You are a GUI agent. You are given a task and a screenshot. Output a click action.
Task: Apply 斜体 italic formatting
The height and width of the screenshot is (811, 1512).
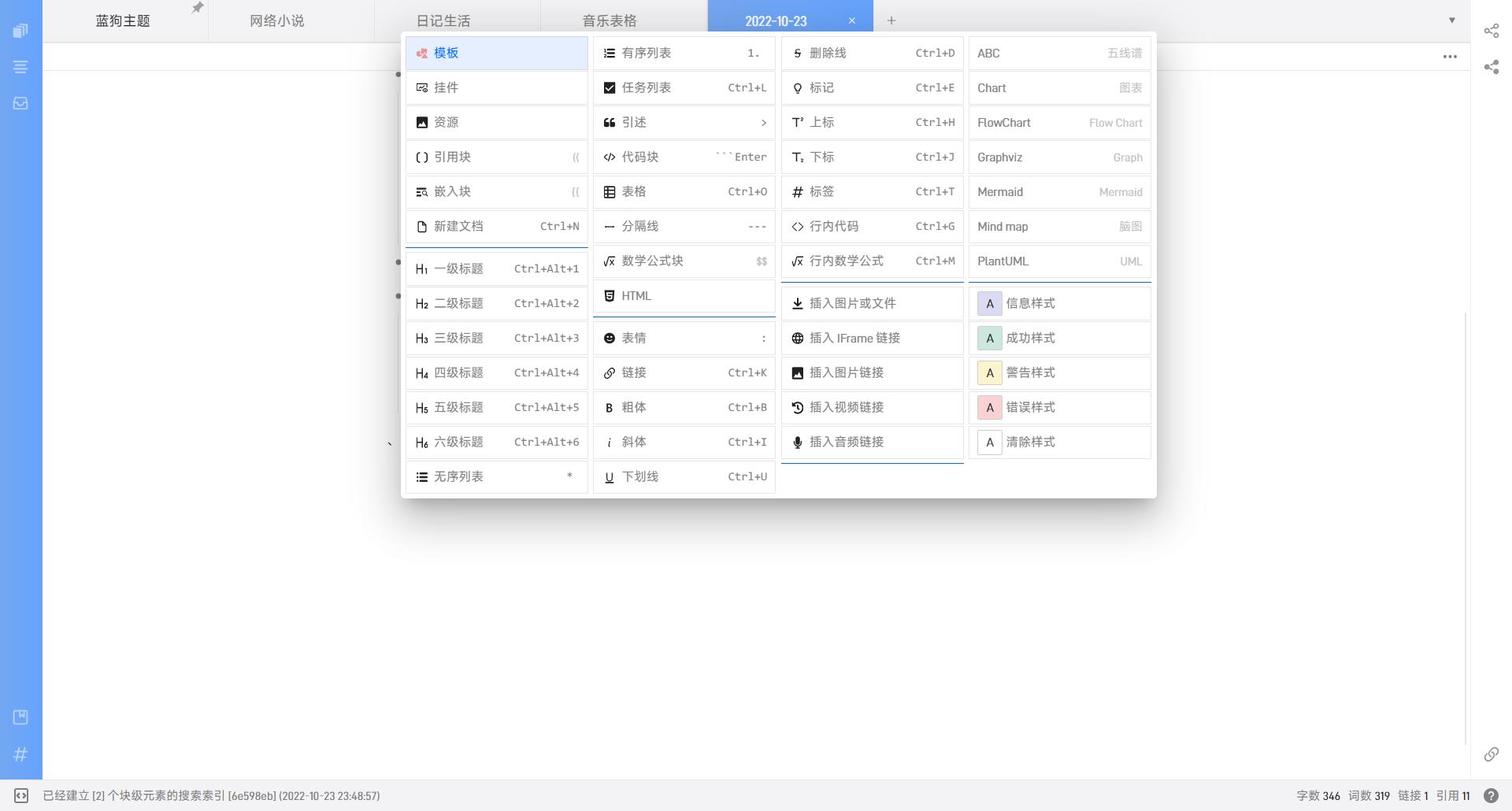(x=684, y=442)
